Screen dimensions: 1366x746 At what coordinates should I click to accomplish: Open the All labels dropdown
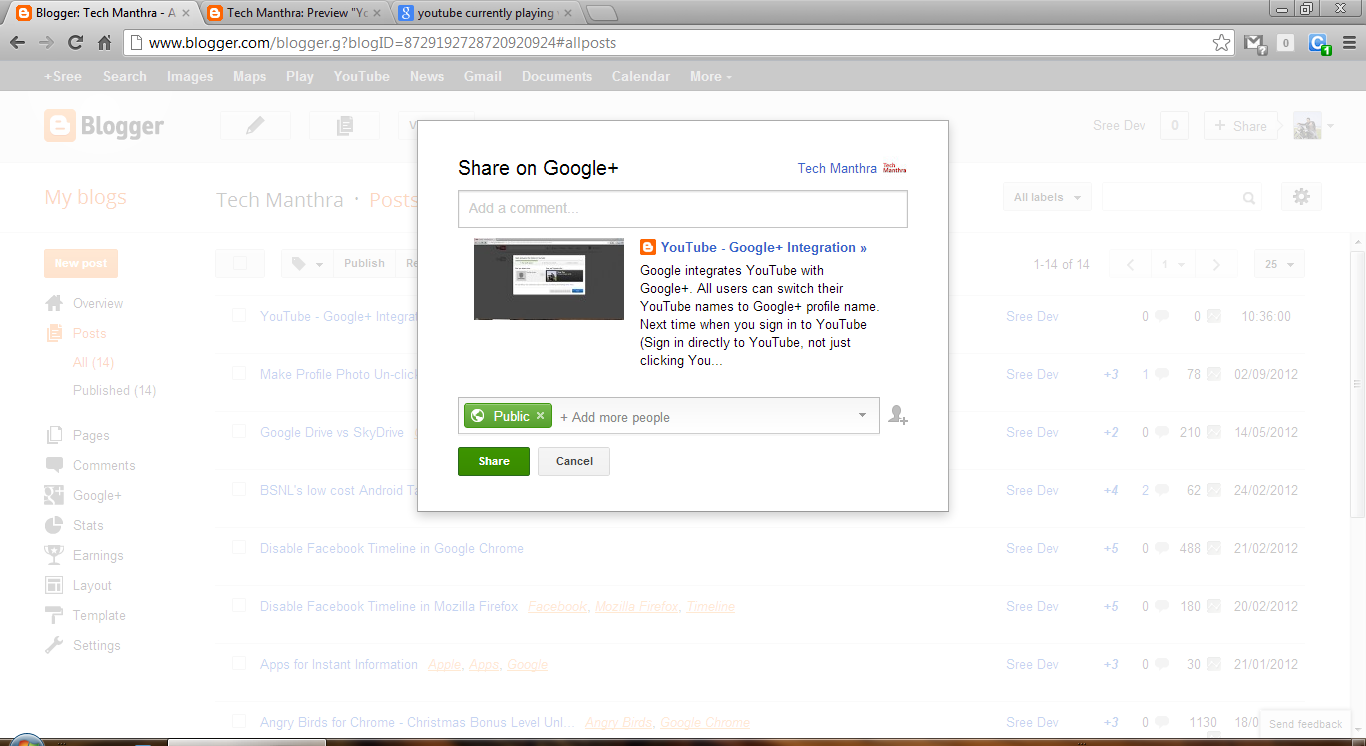pyautogui.click(x=1047, y=197)
